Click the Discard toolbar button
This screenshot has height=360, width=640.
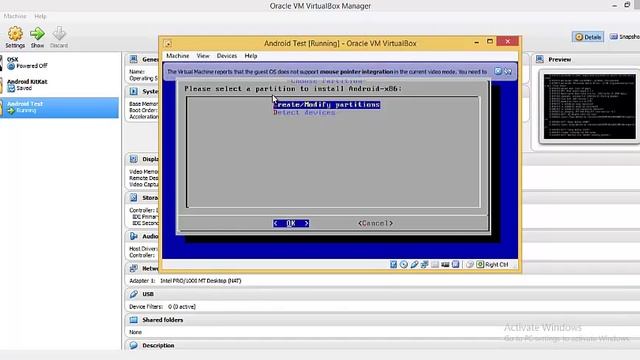point(59,37)
